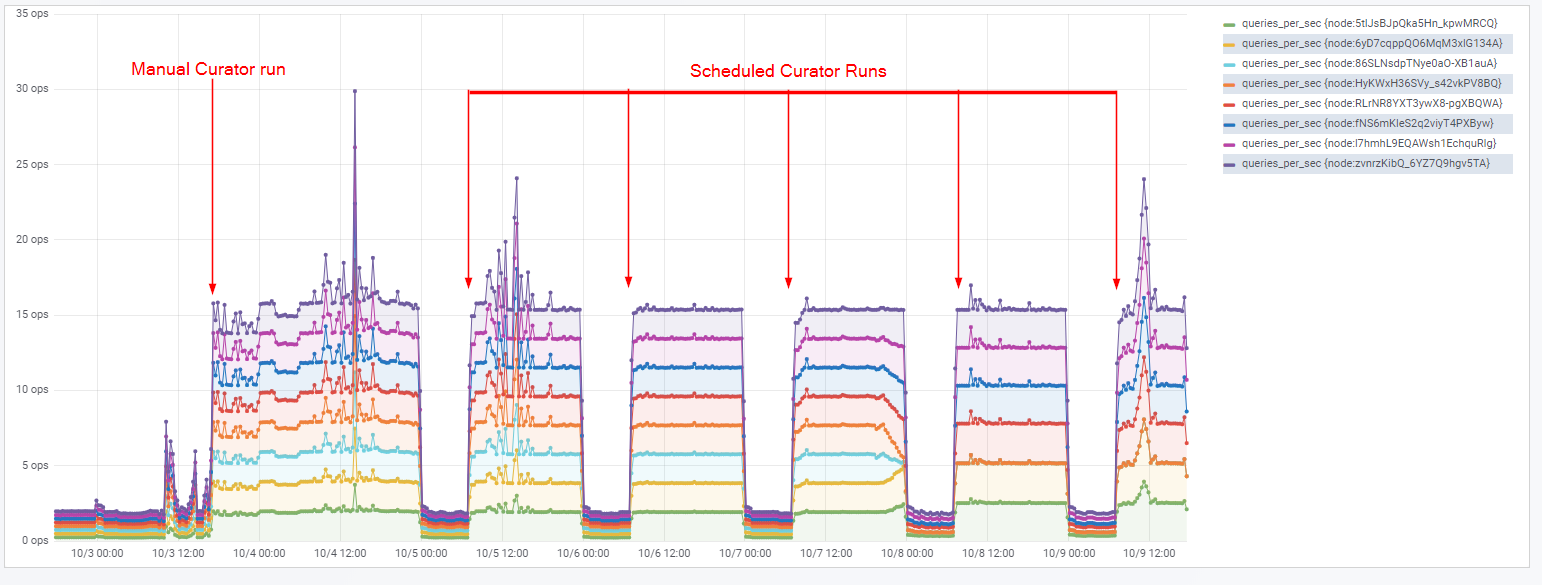The width and height of the screenshot is (1542, 585).
Task: Click the 10/5 12:00 x-axis label
Action: (x=502, y=552)
